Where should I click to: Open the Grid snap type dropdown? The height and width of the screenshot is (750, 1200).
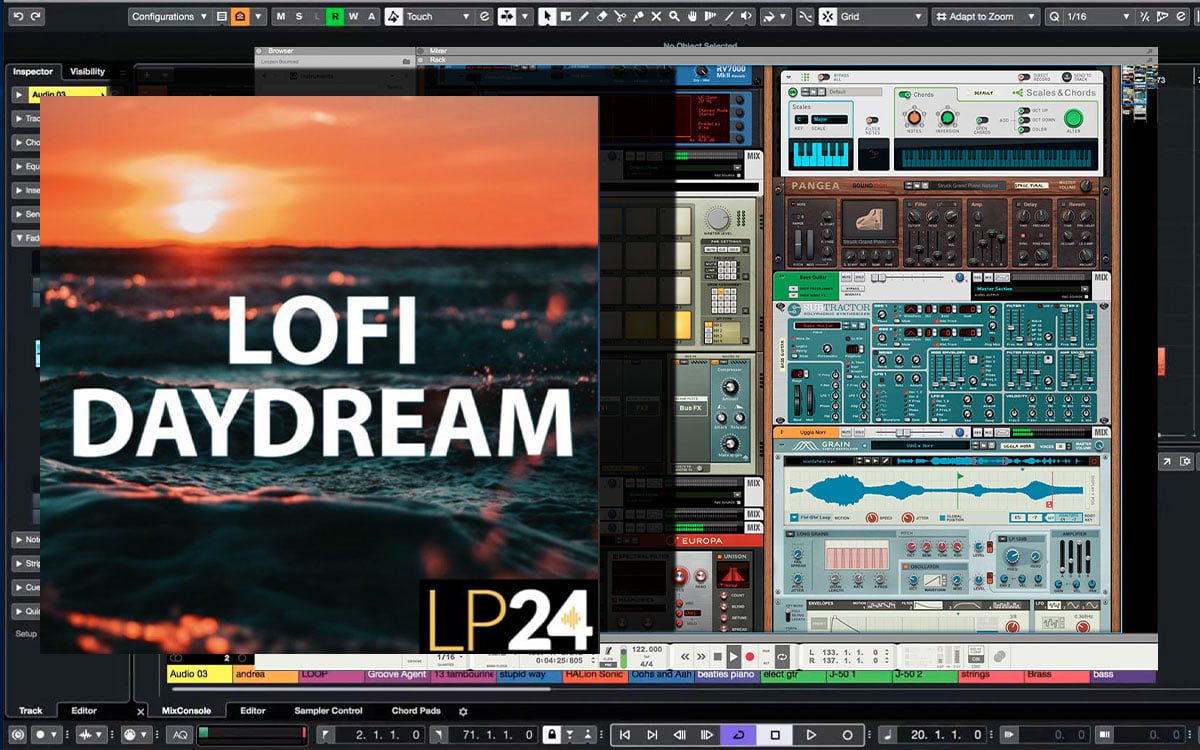880,16
